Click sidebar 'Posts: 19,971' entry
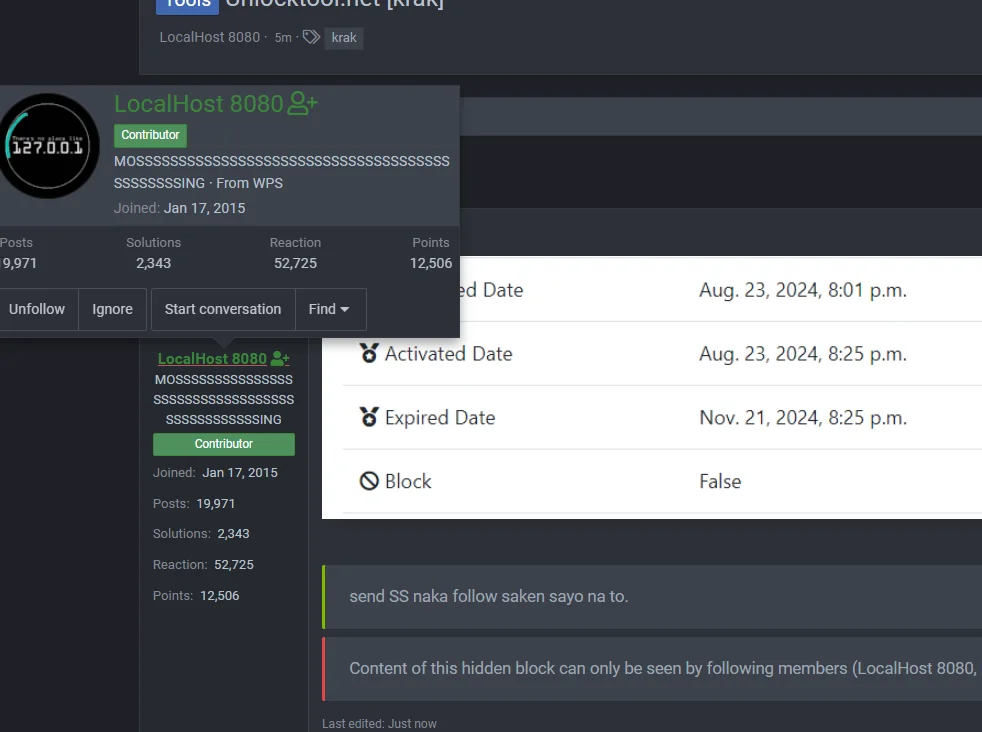Image resolution: width=982 pixels, height=732 pixels. (x=194, y=504)
